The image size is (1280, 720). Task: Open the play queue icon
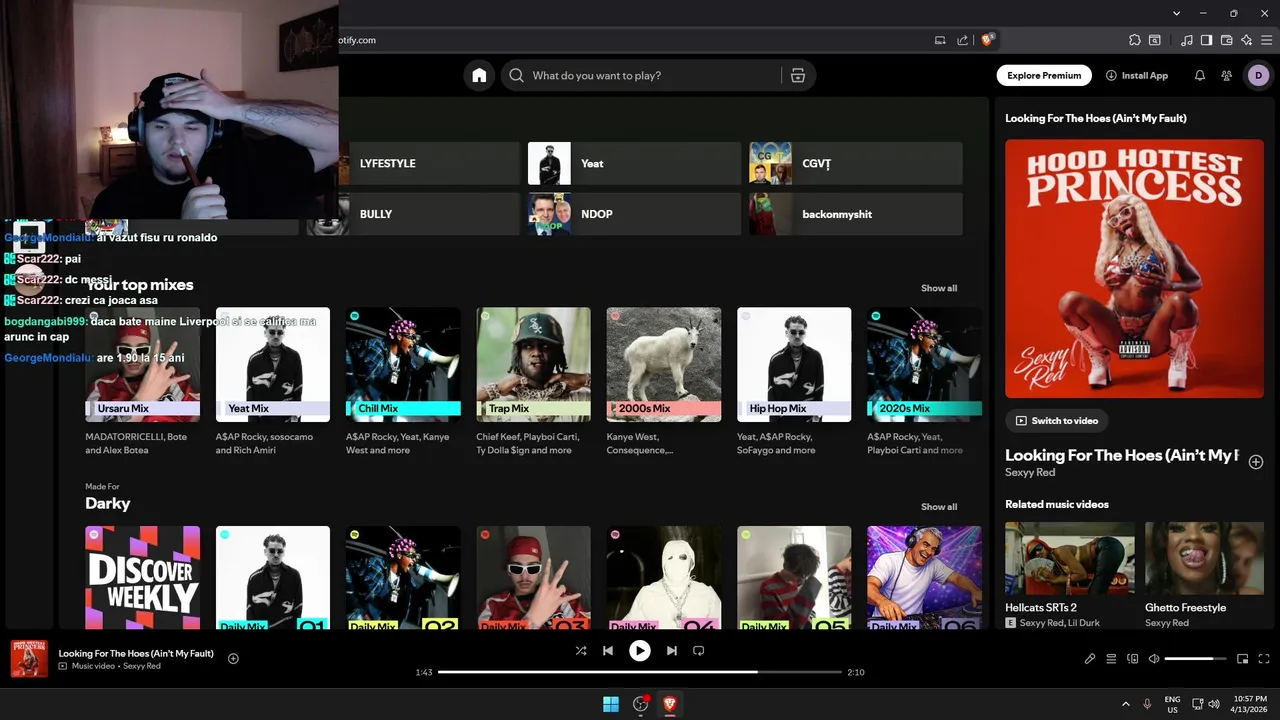[x=1111, y=659]
